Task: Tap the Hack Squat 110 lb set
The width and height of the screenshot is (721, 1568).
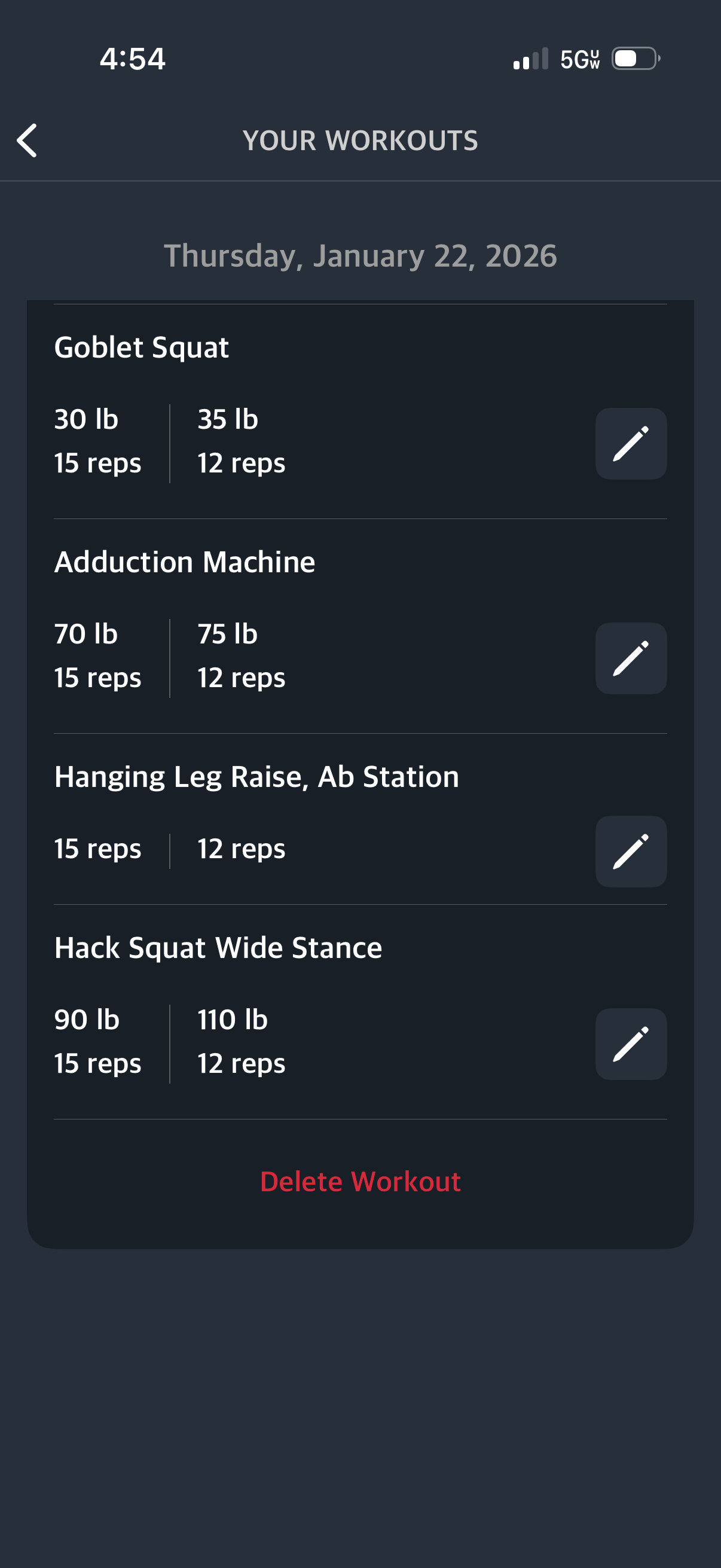Action: tap(241, 1042)
